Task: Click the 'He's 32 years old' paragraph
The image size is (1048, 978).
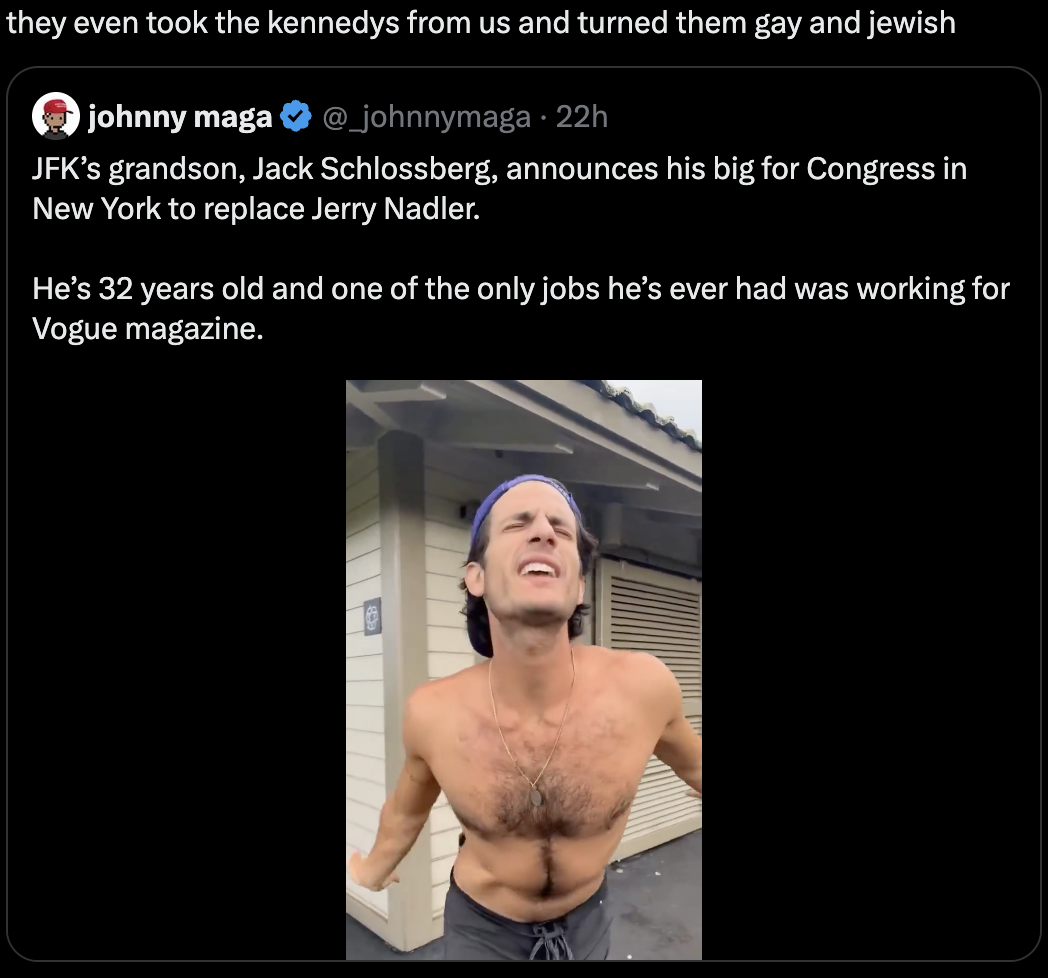Action: 520,308
